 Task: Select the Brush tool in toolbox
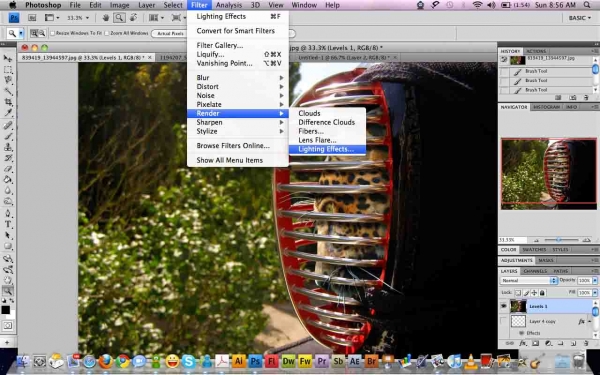[8, 136]
